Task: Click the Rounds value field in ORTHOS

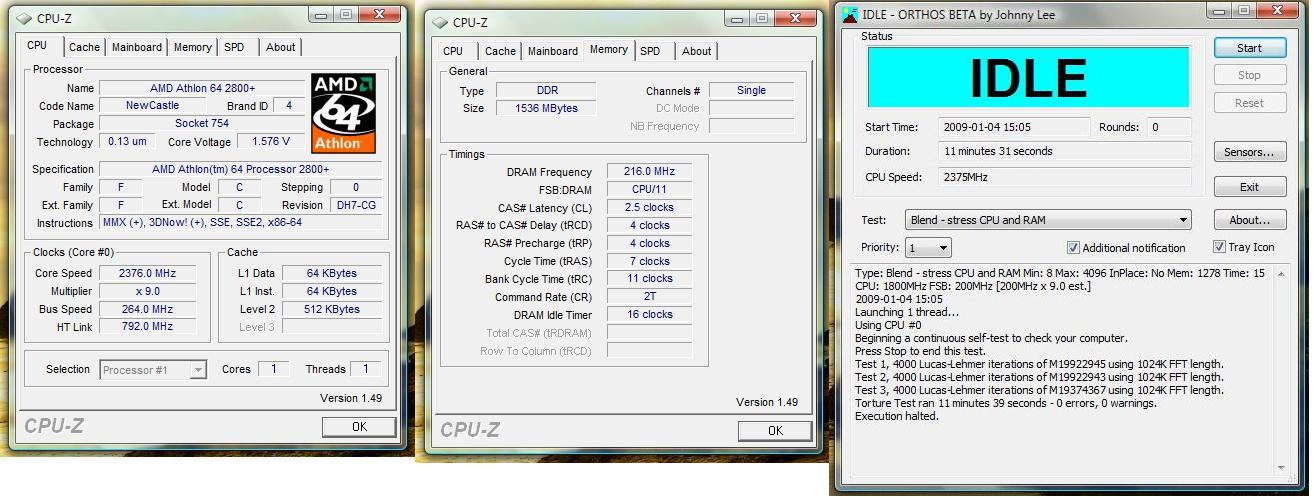Action: pos(1168,127)
